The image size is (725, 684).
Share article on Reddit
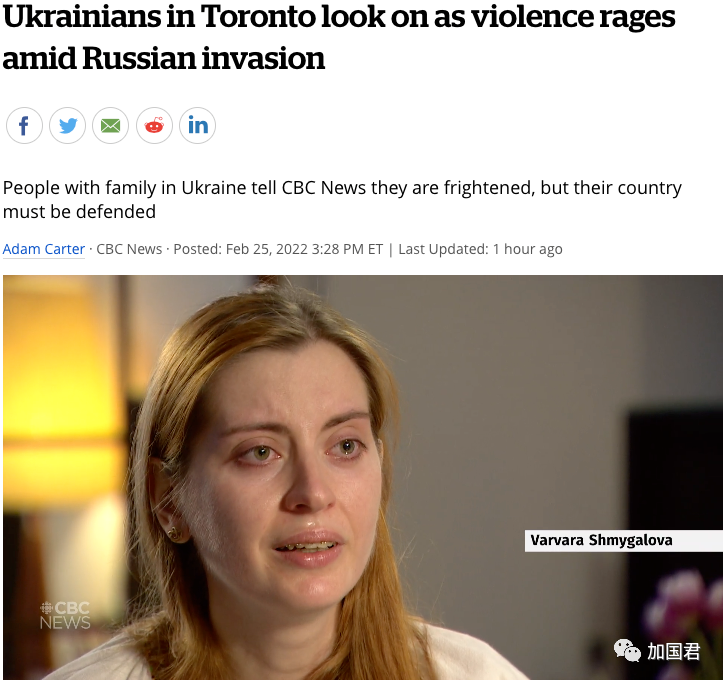click(x=154, y=125)
